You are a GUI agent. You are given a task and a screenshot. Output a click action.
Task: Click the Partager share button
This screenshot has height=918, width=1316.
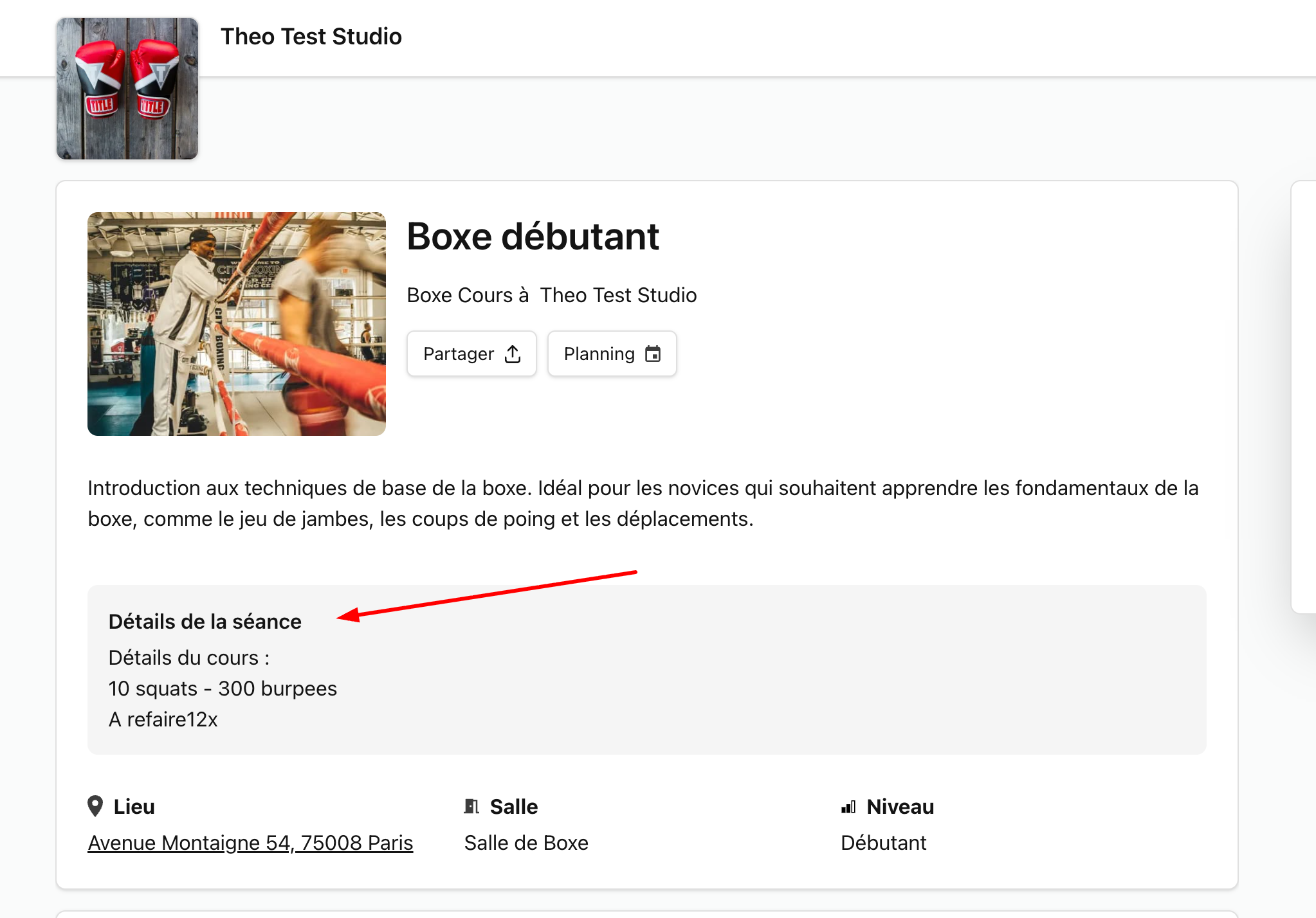coord(471,354)
